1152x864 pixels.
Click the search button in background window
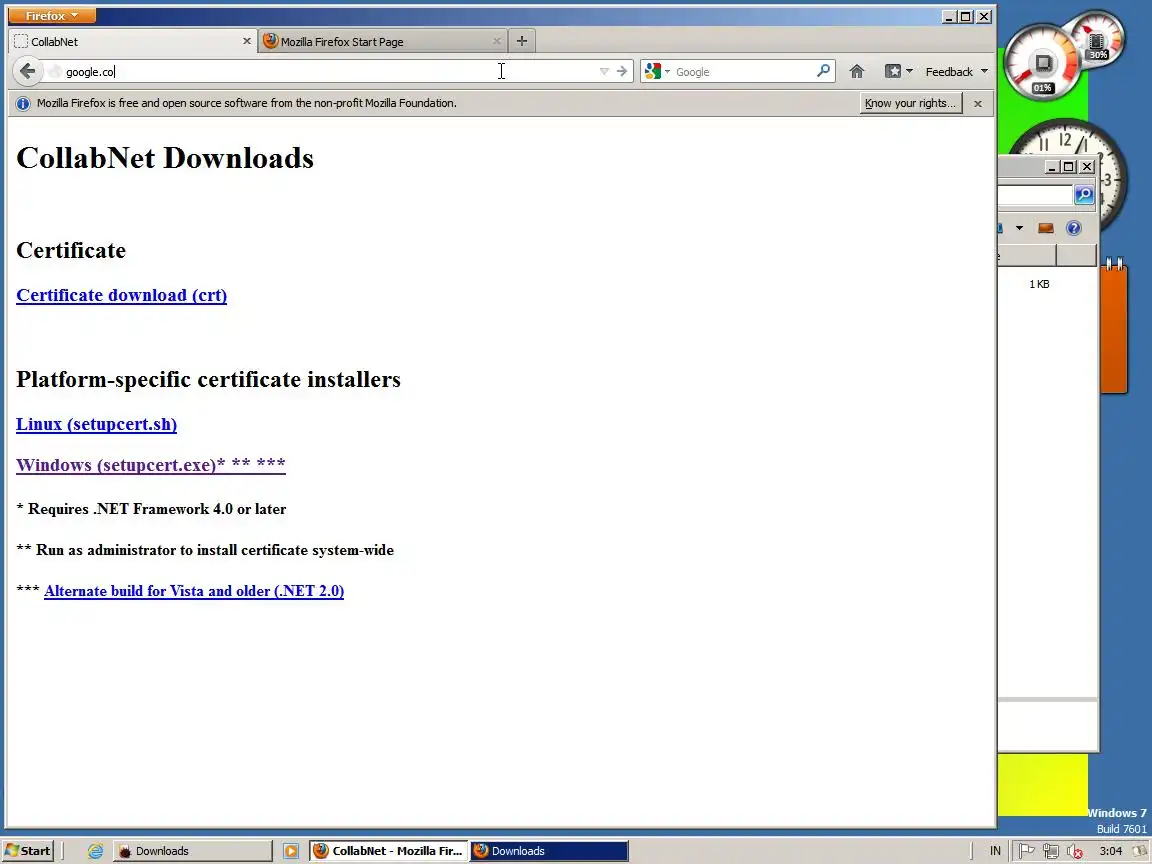pos(1084,195)
